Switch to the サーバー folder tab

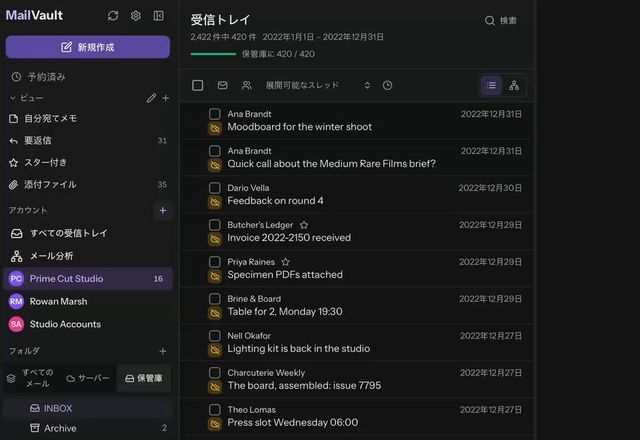pyautogui.click(x=88, y=378)
